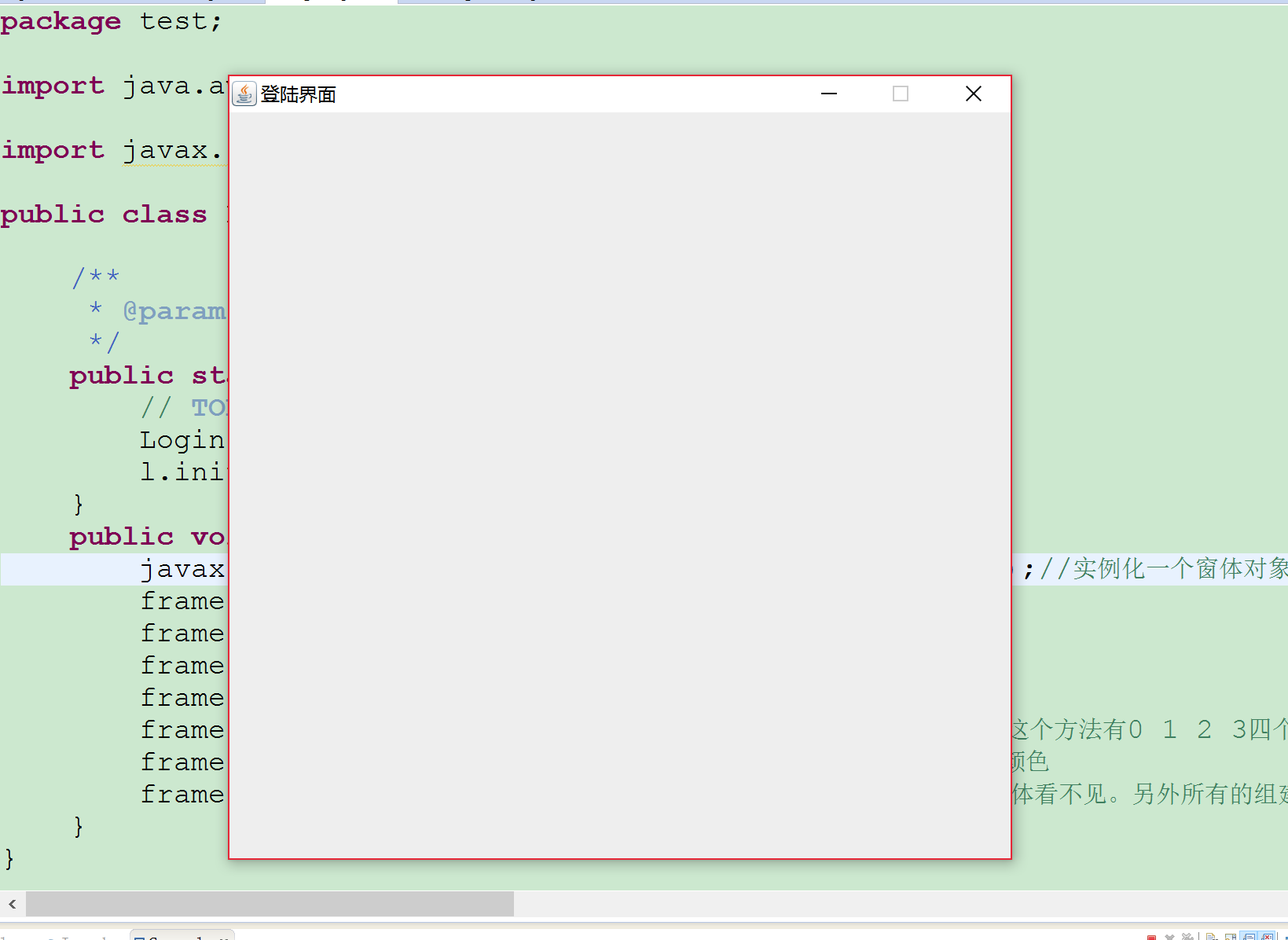The width and height of the screenshot is (1288, 940).
Task: Click the left arrow of the horizontal scrollbar
Action: 11,905
